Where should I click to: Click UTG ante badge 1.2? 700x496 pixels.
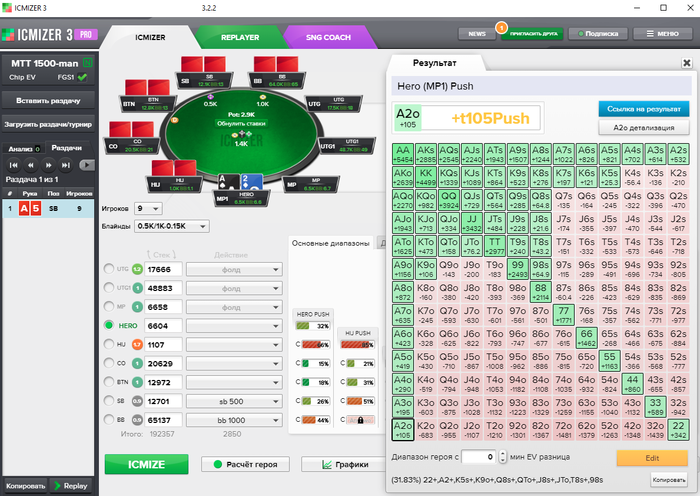click(137, 269)
